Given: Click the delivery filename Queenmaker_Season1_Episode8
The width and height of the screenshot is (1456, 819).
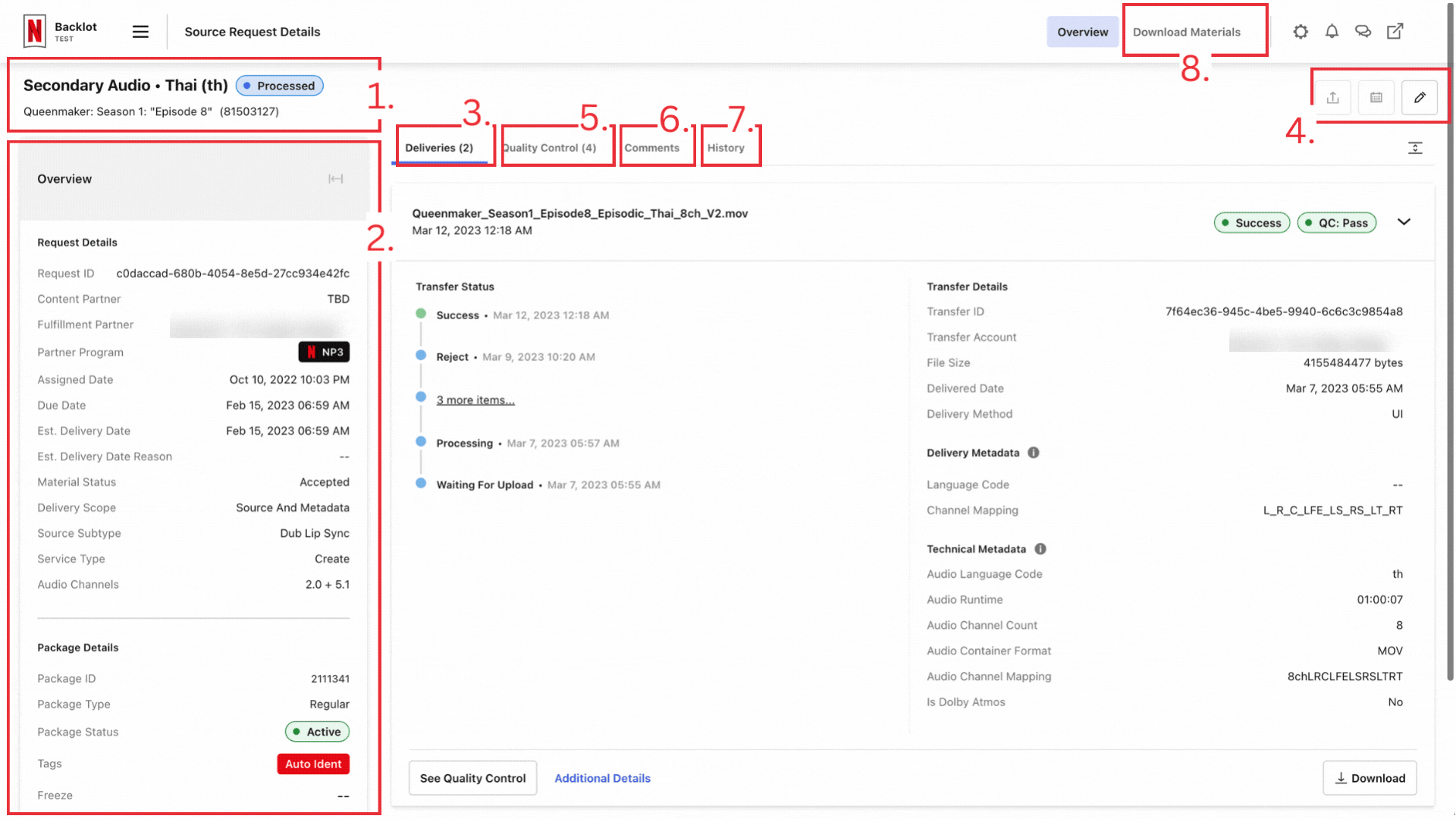Looking at the screenshot, I should [580, 213].
